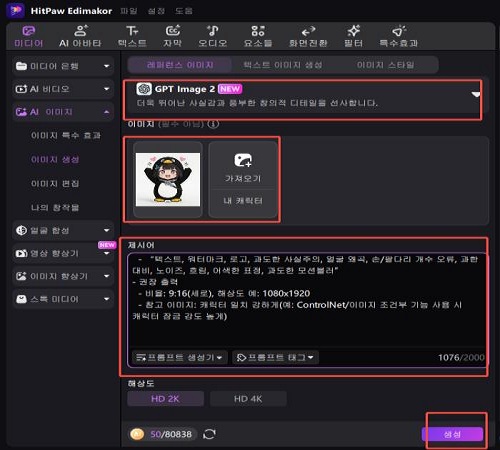This screenshot has width=500, height=450.
Task: Select HD 2K resolution
Action: tap(165, 399)
